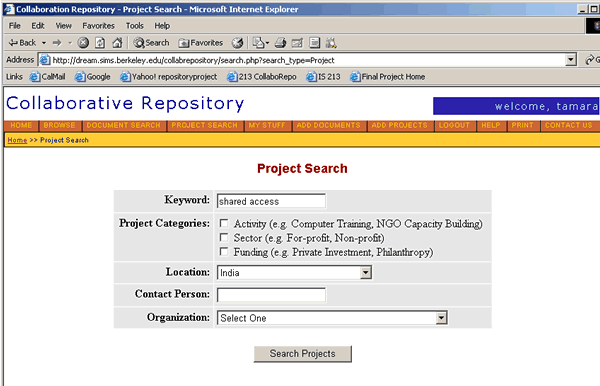This screenshot has height=386, width=600.
Task: Open the Favorites menu
Action: (x=98, y=26)
